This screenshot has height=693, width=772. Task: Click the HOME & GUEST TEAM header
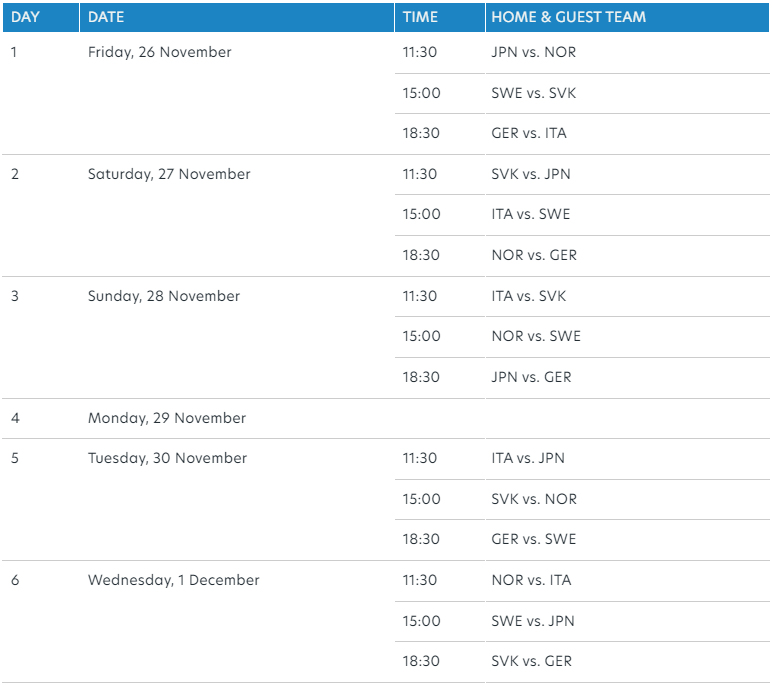(568, 17)
